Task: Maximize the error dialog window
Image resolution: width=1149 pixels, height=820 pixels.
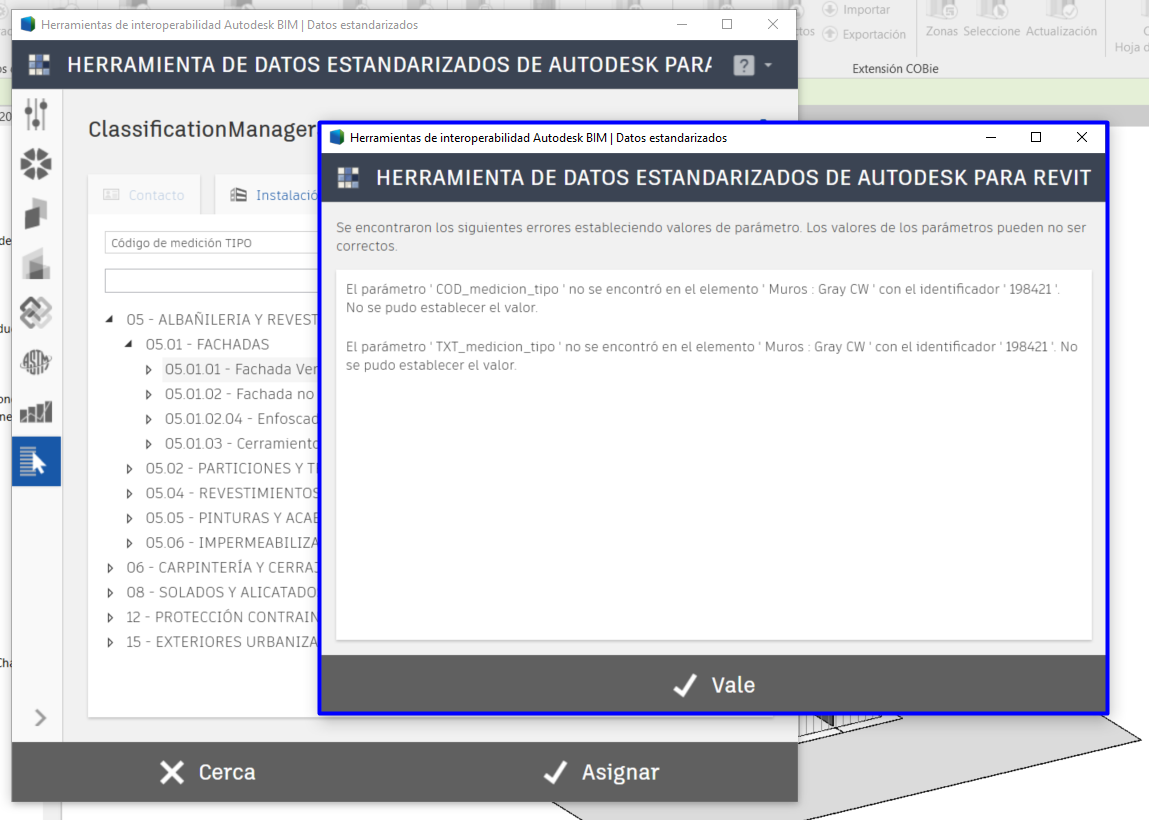Action: point(1035,137)
